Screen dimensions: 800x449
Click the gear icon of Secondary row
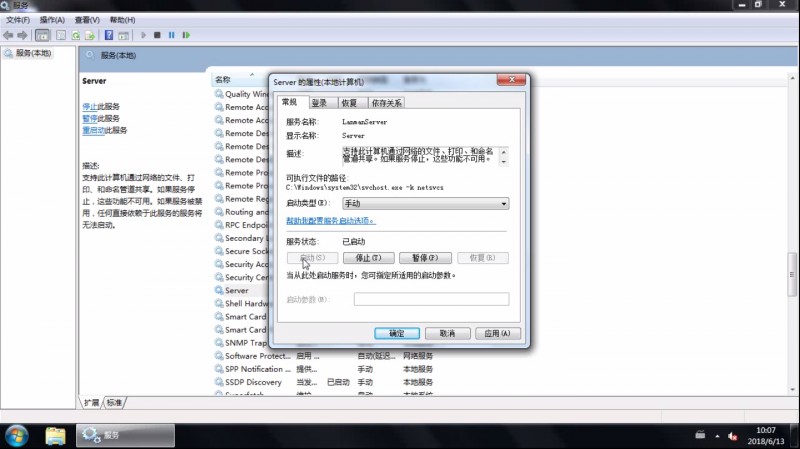219,238
